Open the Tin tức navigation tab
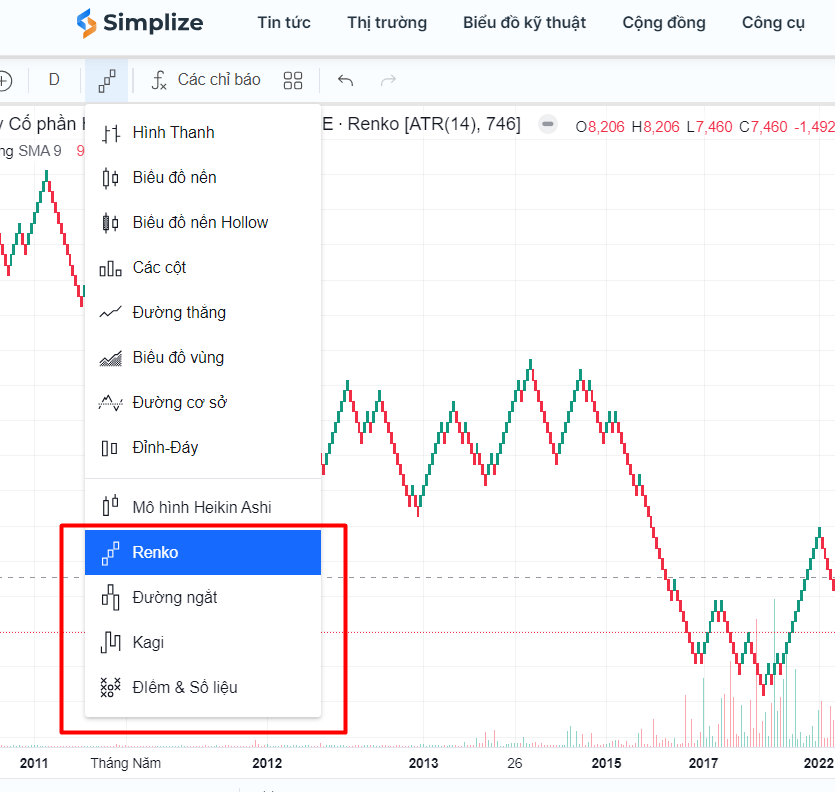 [284, 23]
